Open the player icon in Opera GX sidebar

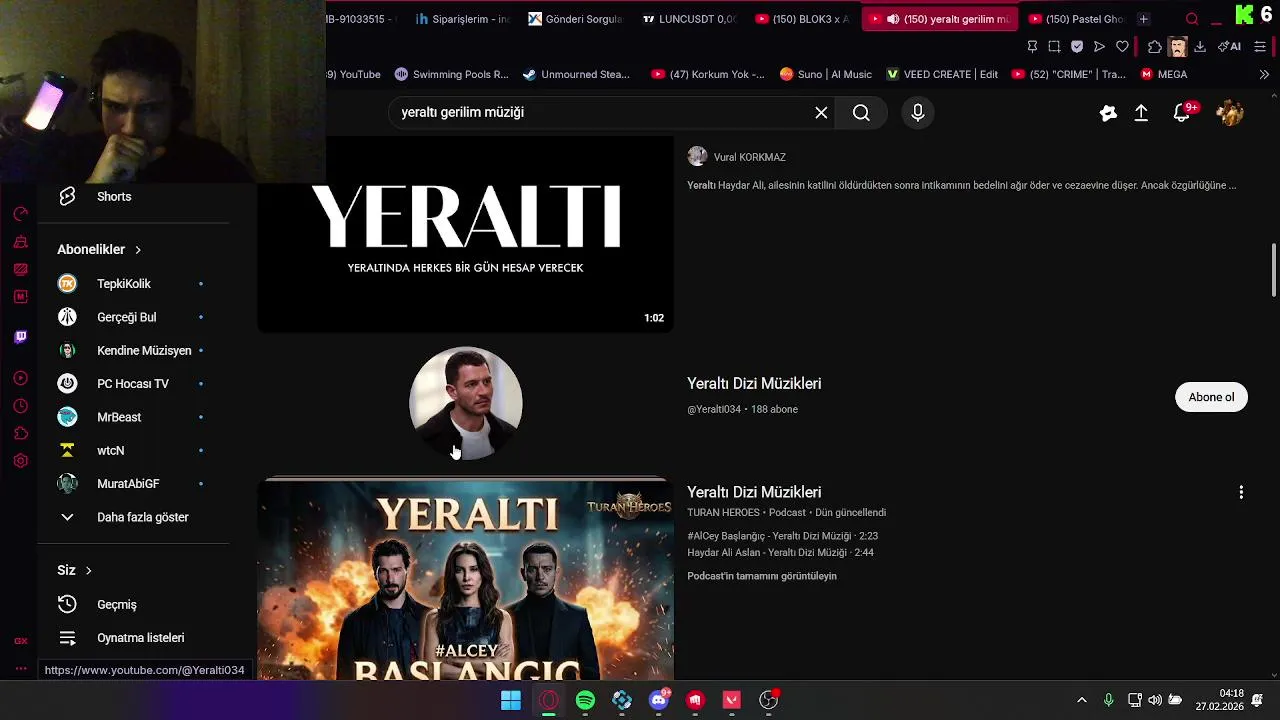point(20,378)
